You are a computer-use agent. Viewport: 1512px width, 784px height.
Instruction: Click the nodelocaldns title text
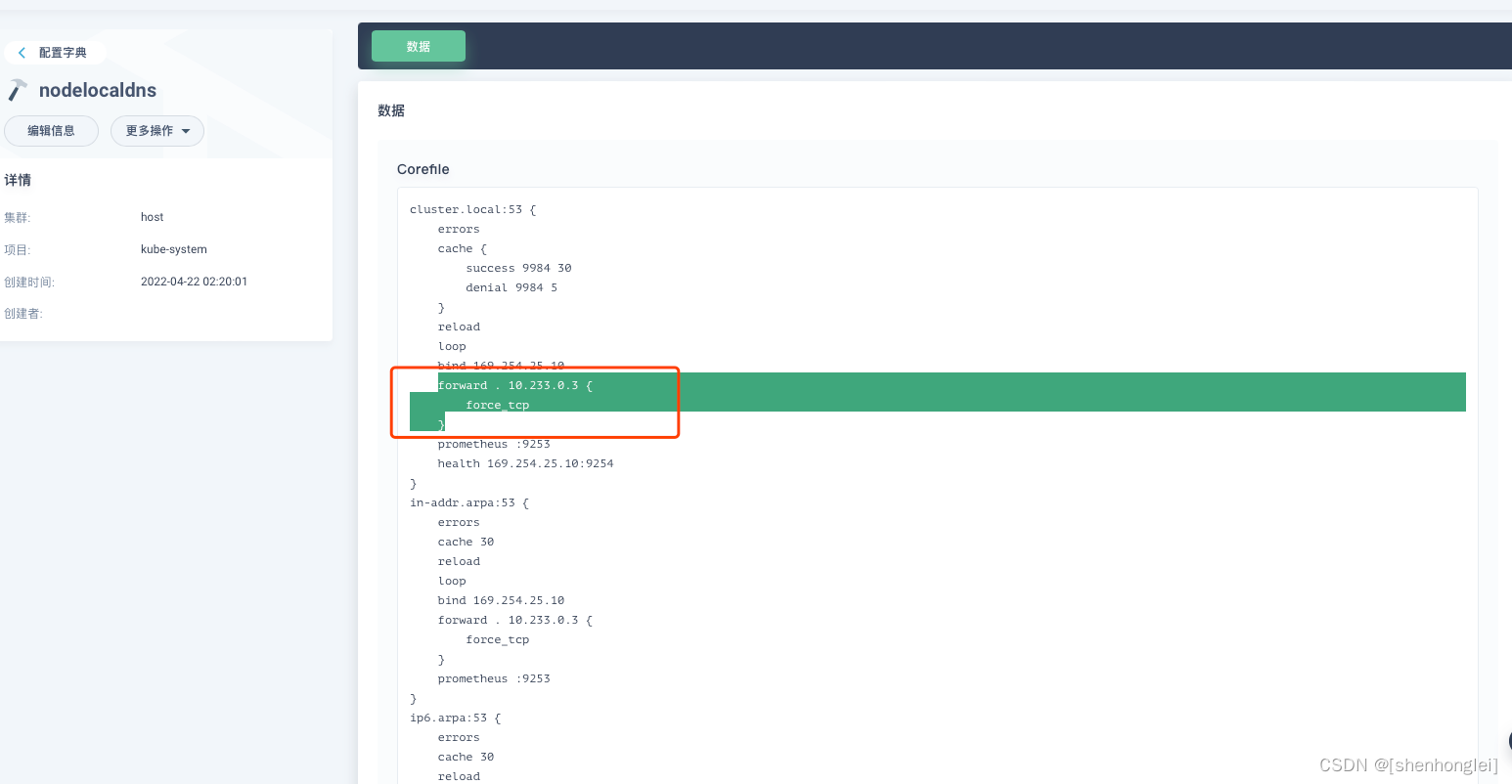click(97, 90)
